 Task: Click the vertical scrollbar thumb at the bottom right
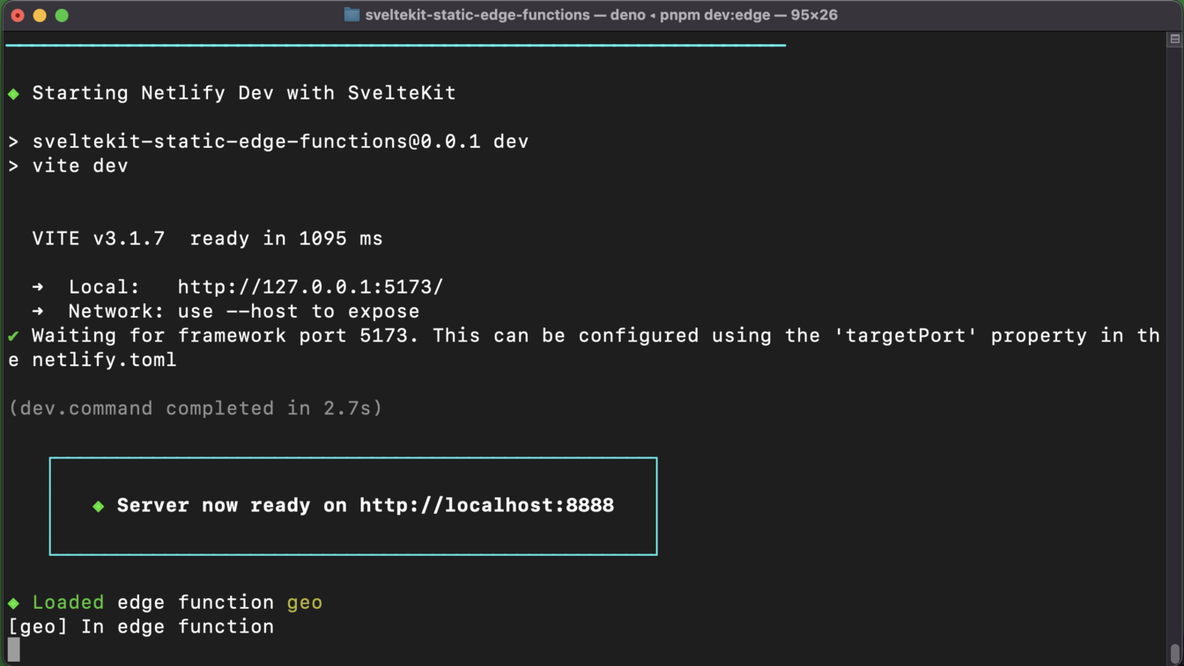point(1175,654)
